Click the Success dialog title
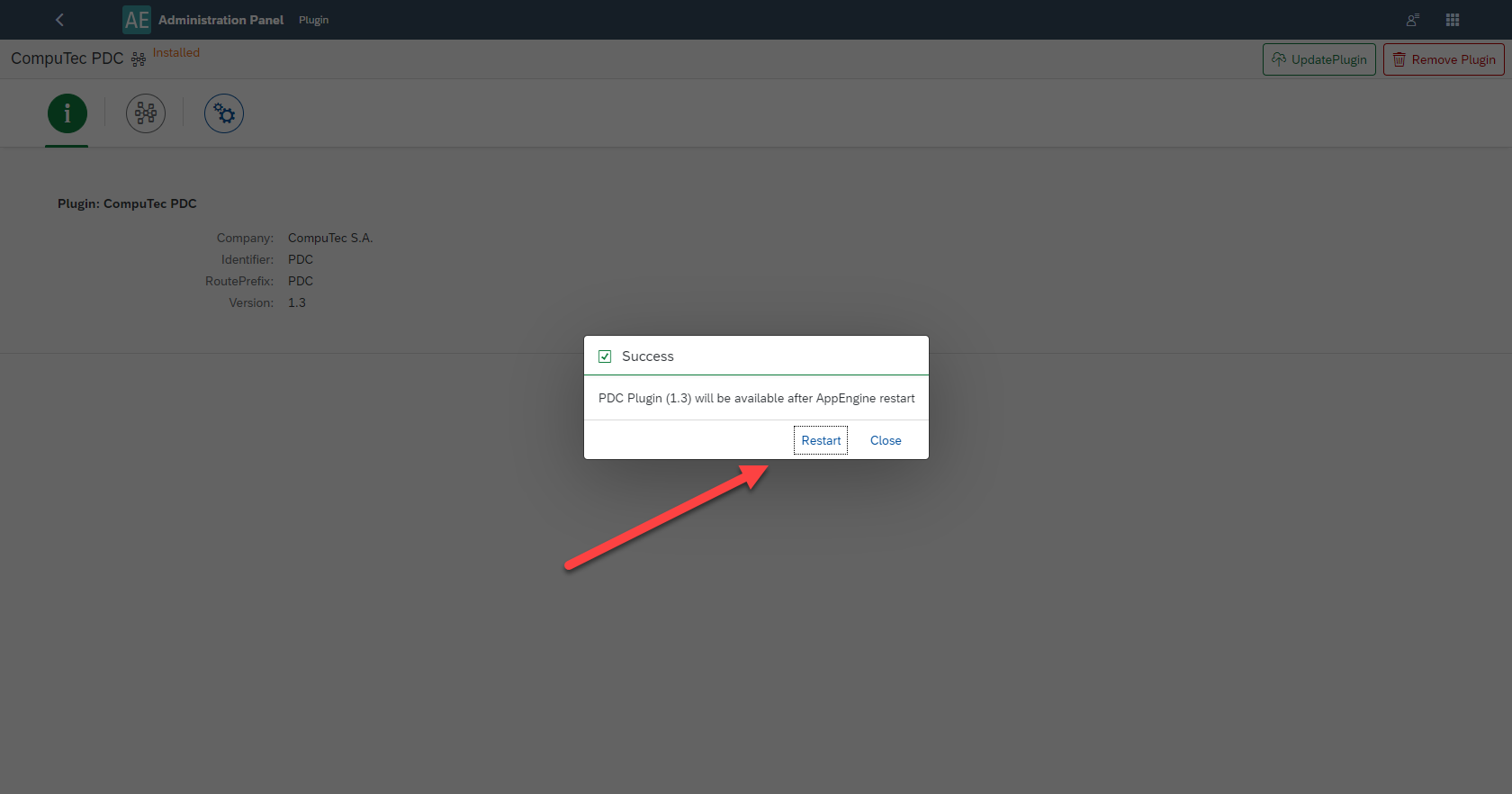This screenshot has width=1512, height=794. coord(648,356)
